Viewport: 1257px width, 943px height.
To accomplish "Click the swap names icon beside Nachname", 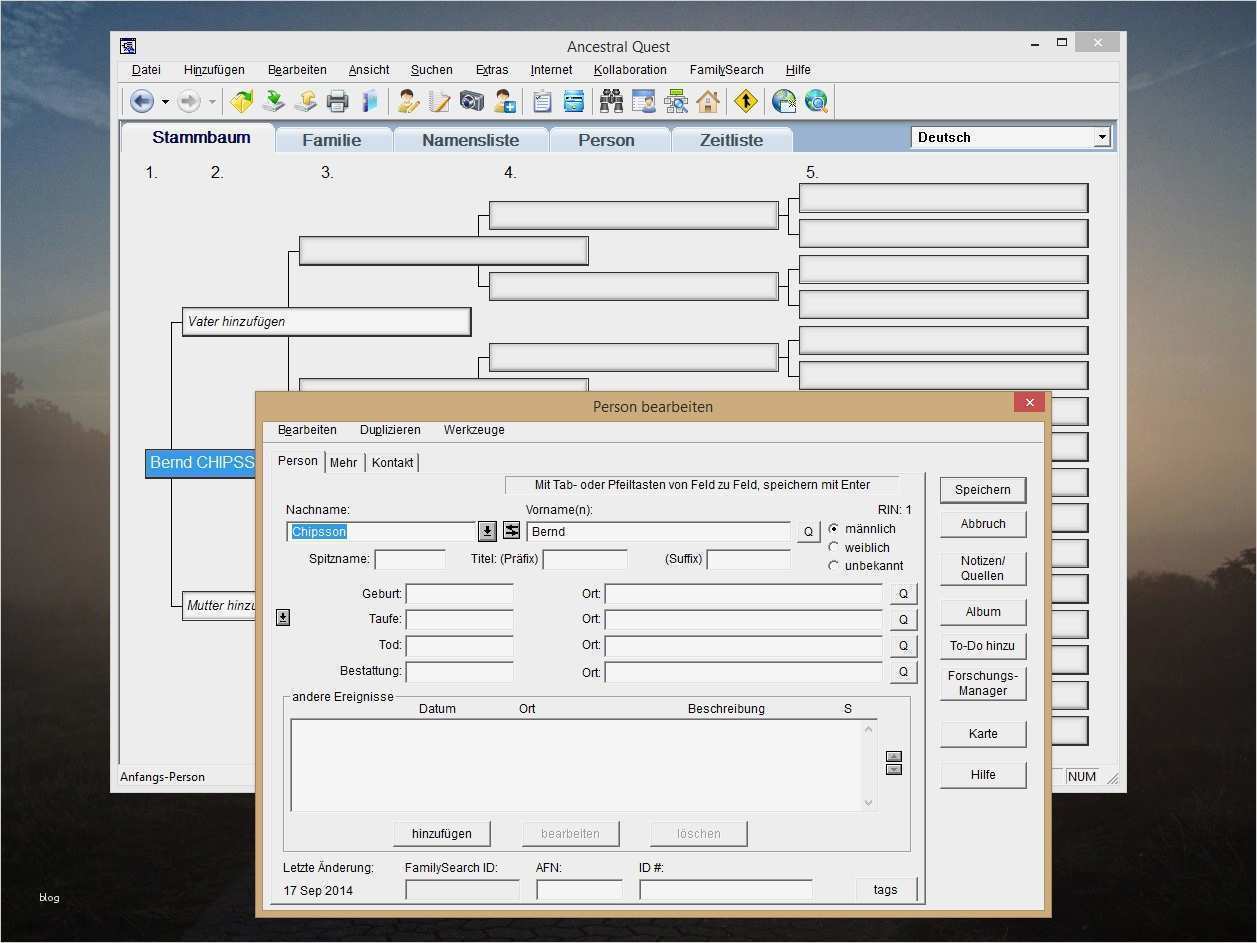I will 511,531.
